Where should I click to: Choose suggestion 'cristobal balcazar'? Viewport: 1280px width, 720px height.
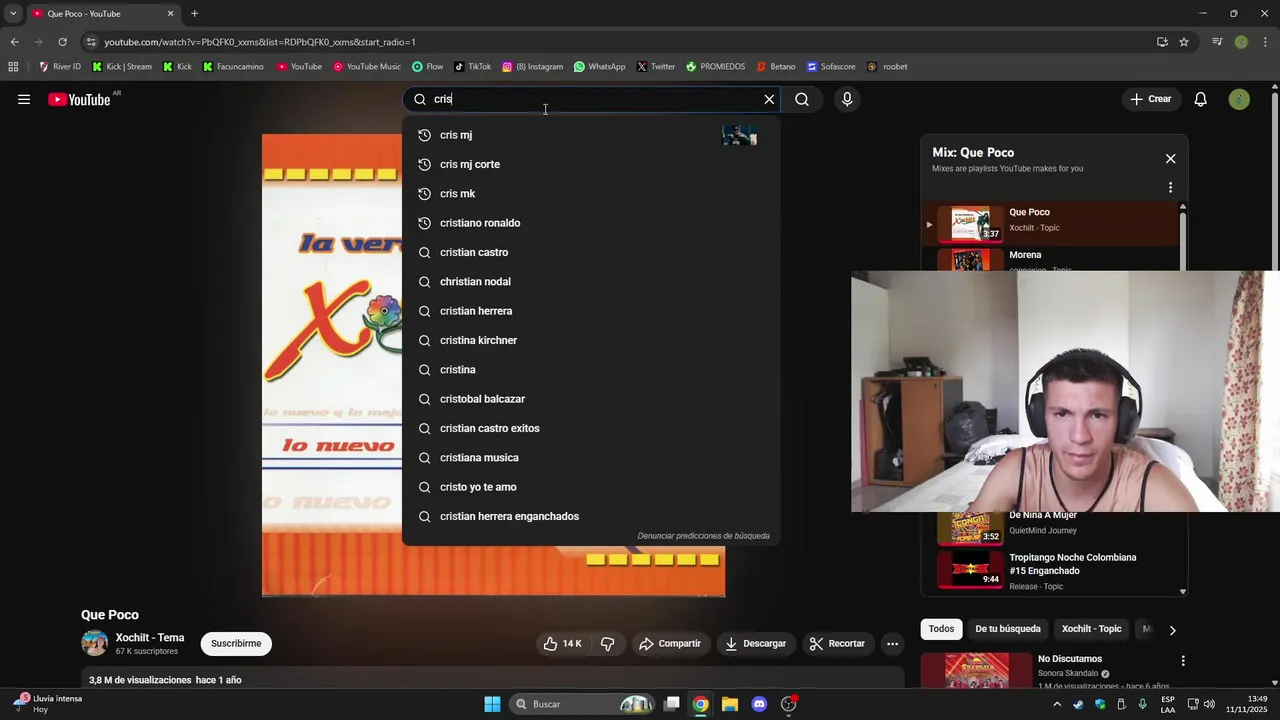tap(591, 399)
